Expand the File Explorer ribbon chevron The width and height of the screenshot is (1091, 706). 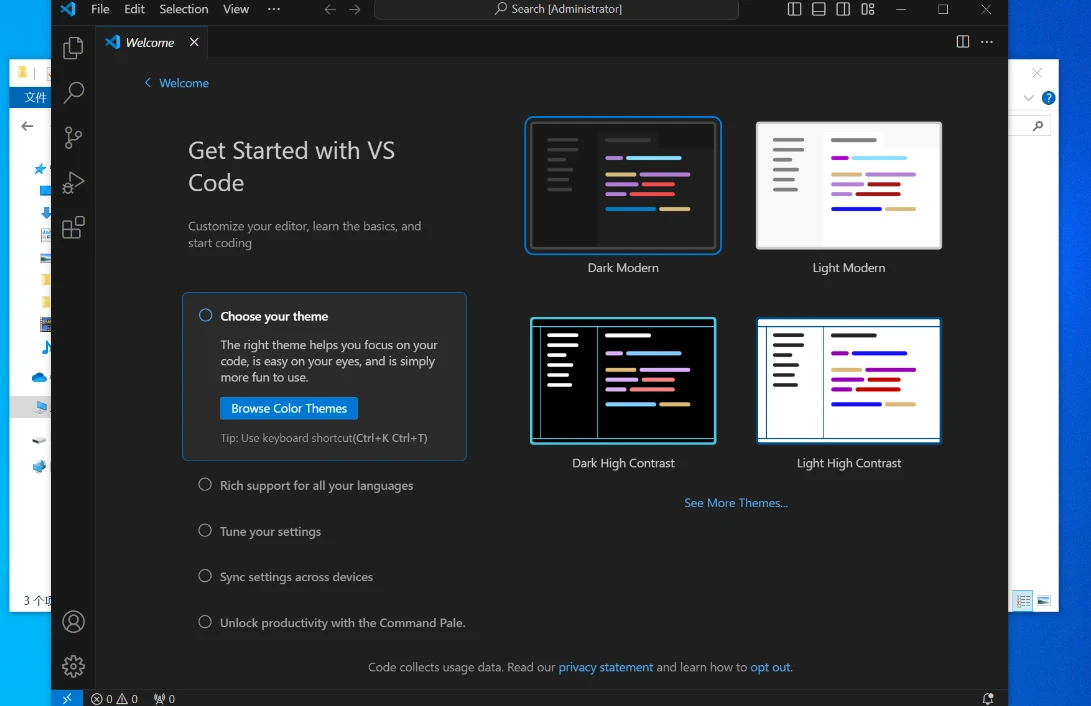pyautogui.click(x=1028, y=98)
